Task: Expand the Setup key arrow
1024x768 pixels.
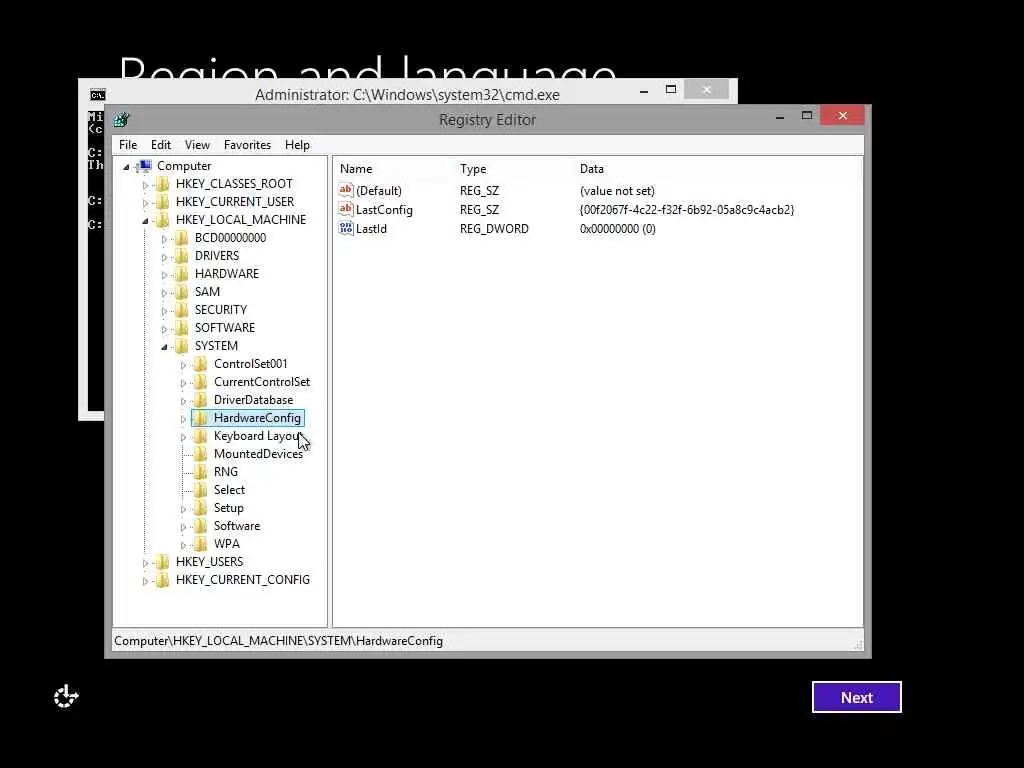Action: (x=183, y=509)
